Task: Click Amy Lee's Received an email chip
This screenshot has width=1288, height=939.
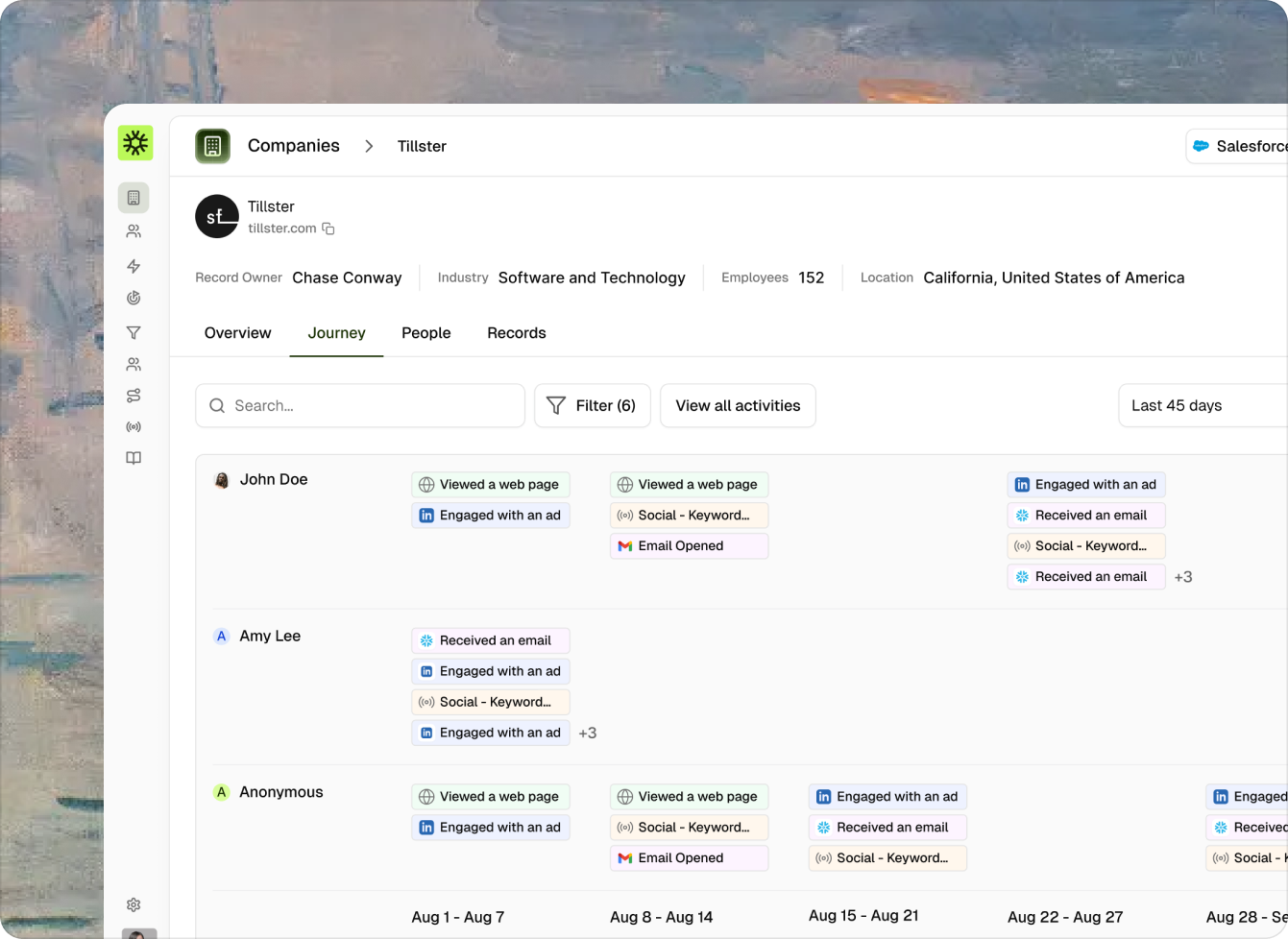Action: pyautogui.click(x=491, y=641)
